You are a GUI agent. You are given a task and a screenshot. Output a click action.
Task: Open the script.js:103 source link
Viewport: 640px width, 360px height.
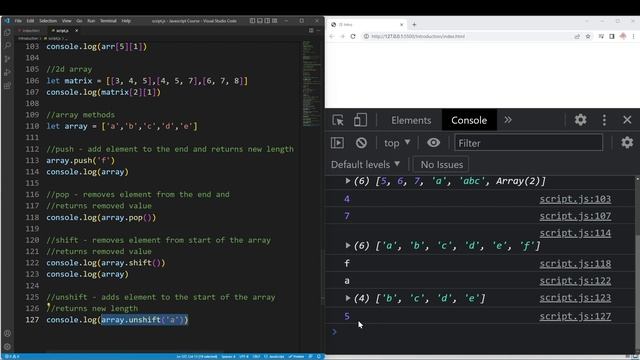[x=575, y=199]
